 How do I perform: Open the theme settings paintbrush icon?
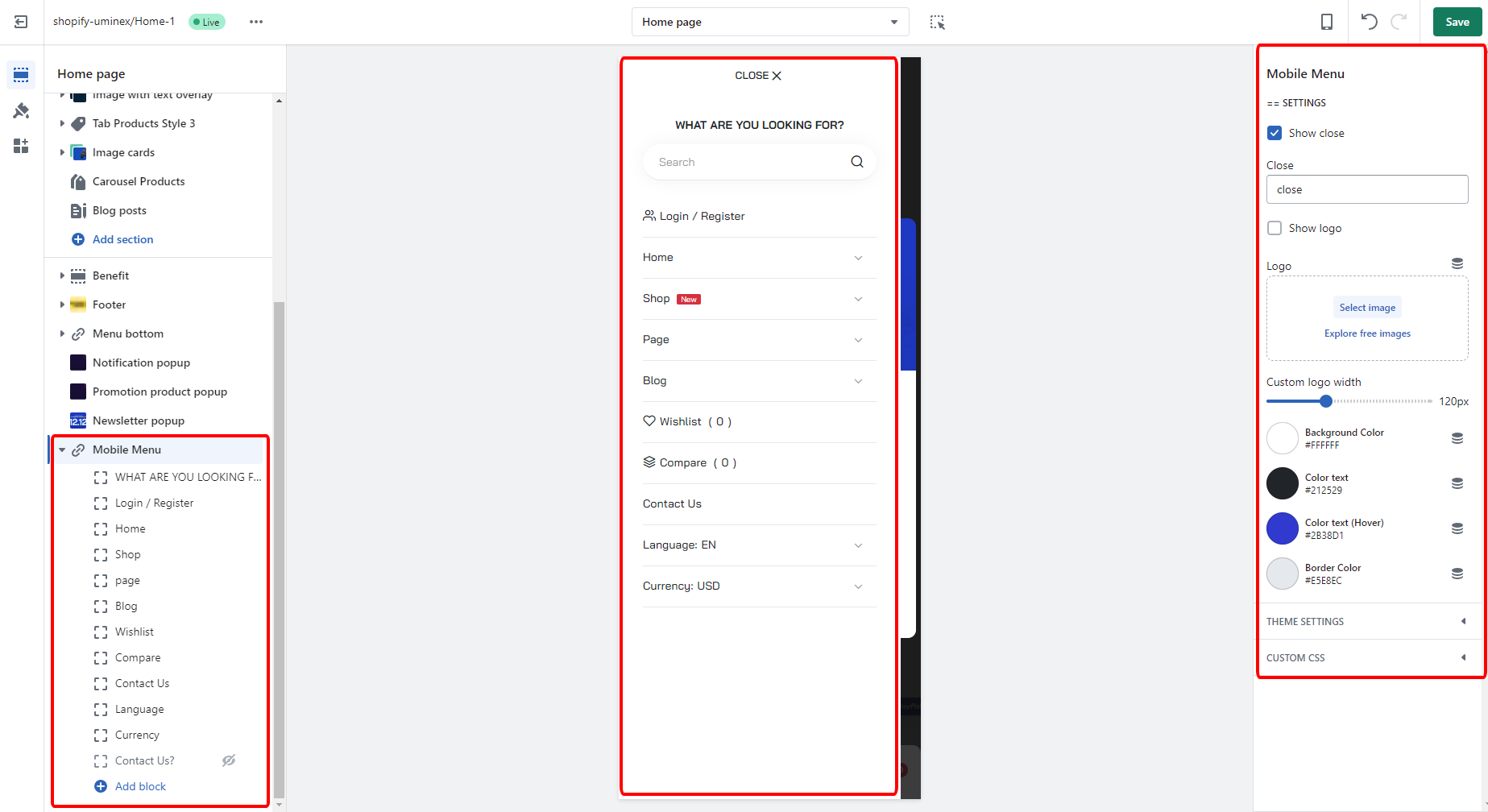(x=21, y=110)
